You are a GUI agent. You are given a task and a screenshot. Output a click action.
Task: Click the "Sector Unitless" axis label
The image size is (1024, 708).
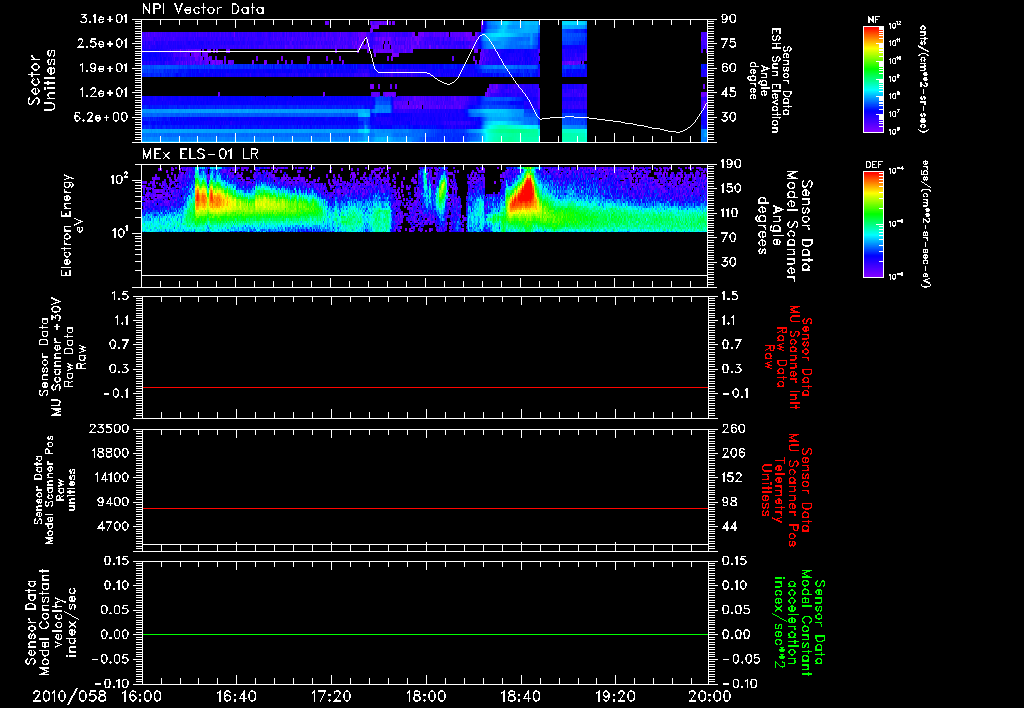42,80
